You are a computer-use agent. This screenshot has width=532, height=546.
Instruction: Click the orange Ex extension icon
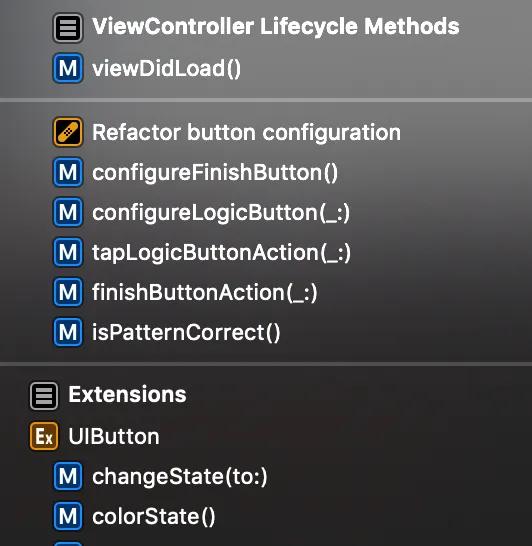point(44,436)
